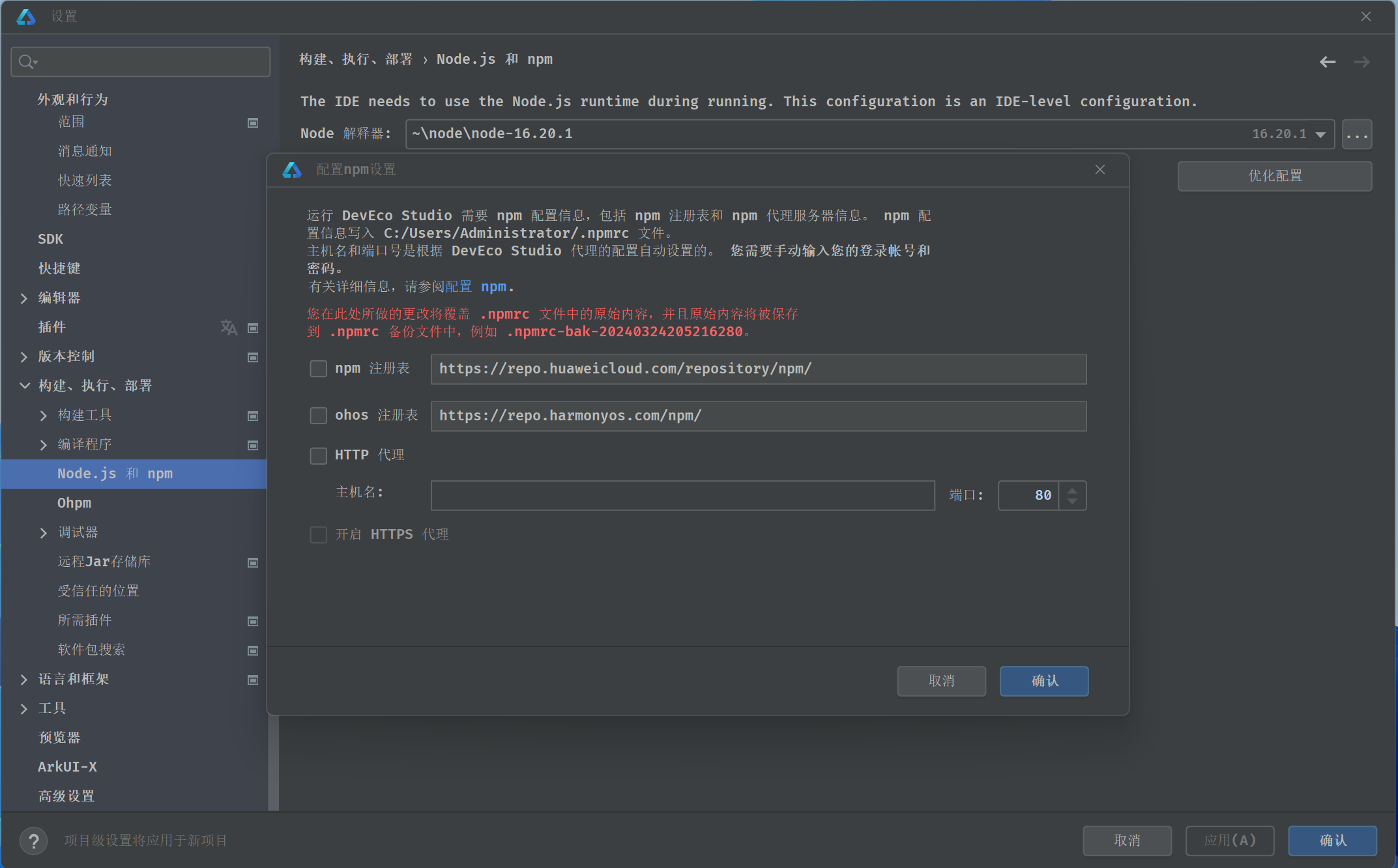
Task: Select the Node.js 和 npm tree item
Action: coord(134,474)
